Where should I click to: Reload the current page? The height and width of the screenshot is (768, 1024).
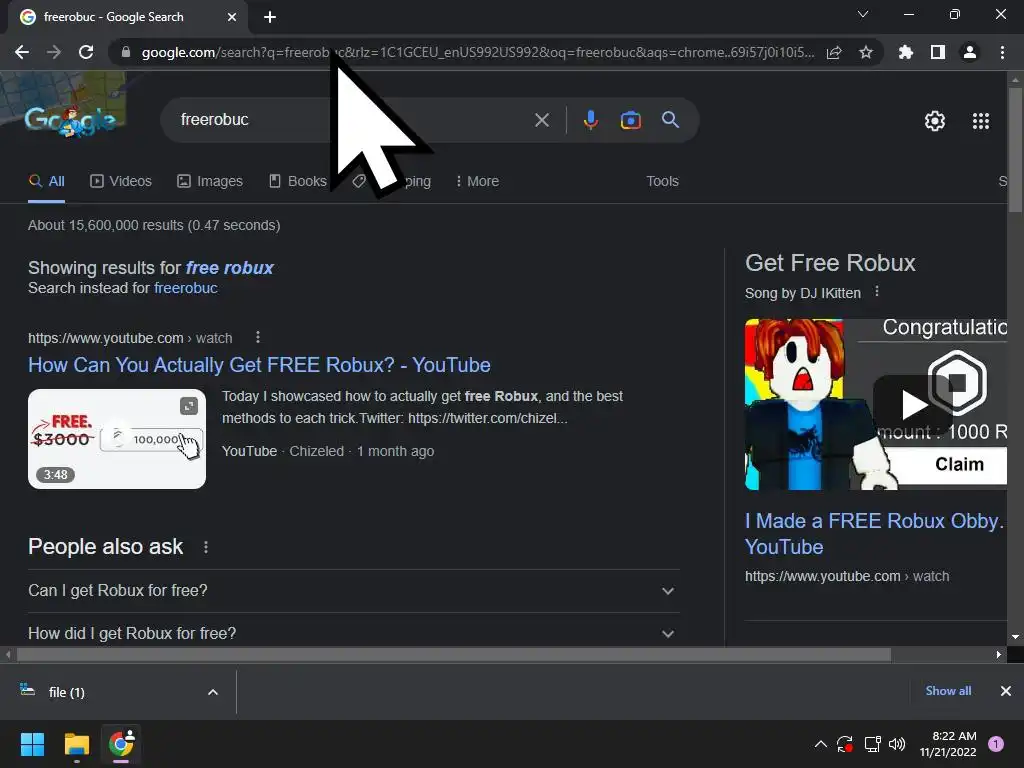coord(86,52)
